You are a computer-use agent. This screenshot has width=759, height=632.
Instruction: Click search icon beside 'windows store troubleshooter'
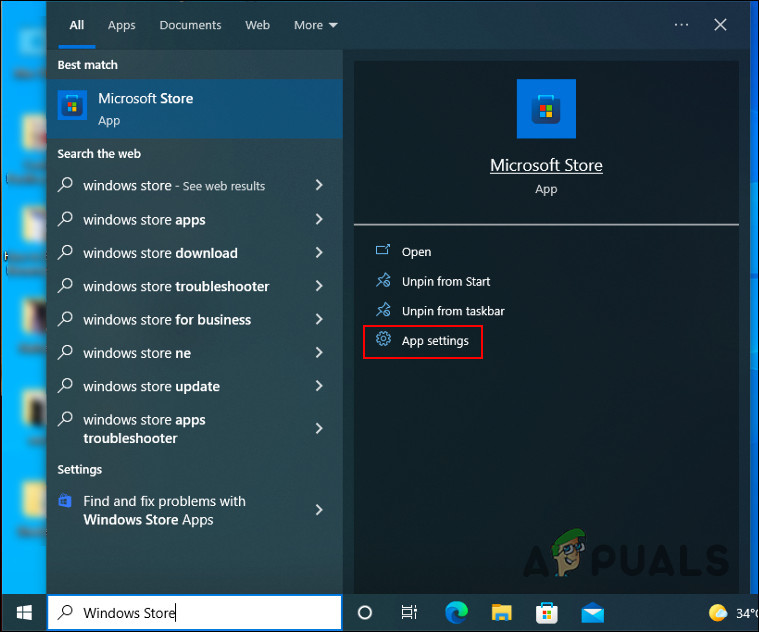65,286
